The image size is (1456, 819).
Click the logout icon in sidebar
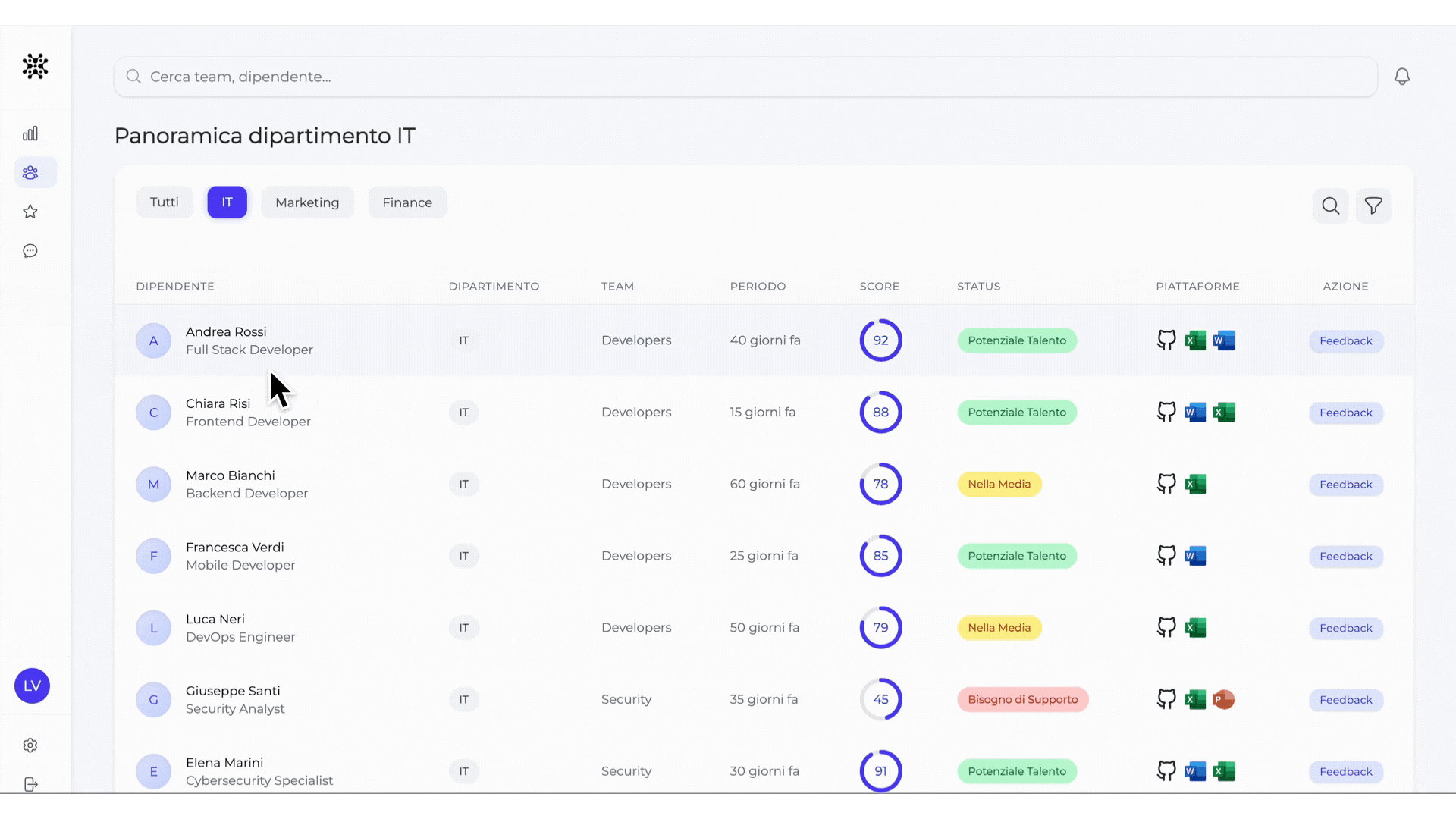tap(30, 784)
